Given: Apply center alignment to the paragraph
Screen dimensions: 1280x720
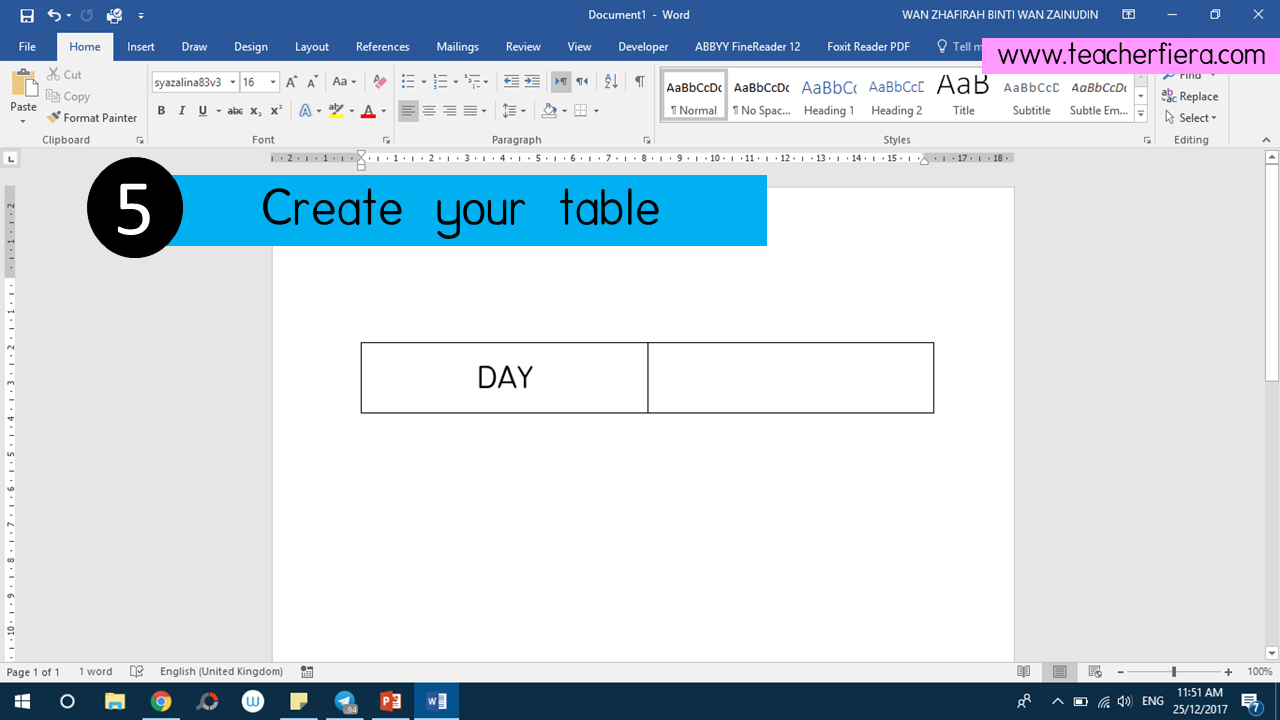Looking at the screenshot, I should [430, 110].
